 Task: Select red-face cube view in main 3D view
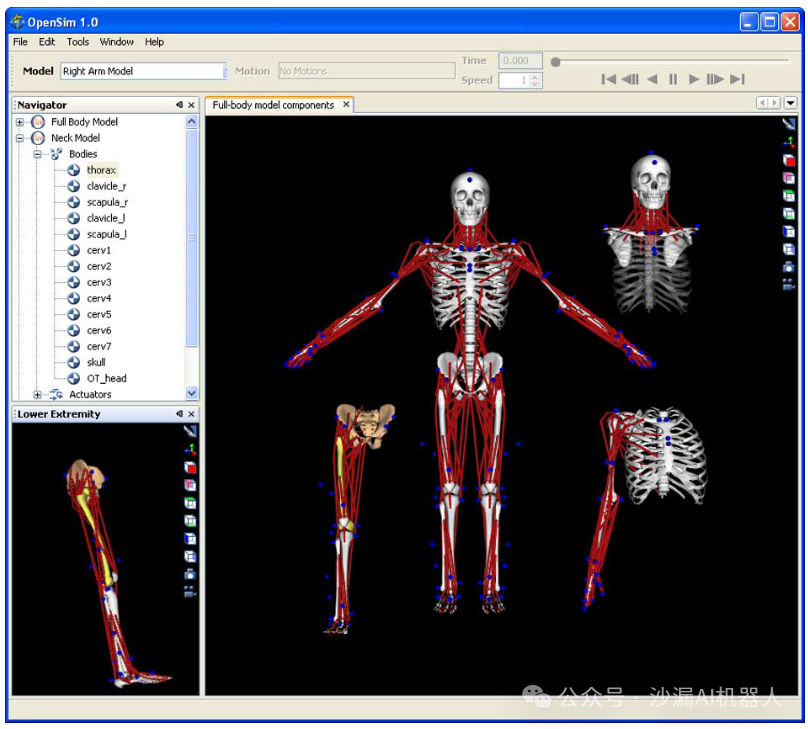point(788,160)
